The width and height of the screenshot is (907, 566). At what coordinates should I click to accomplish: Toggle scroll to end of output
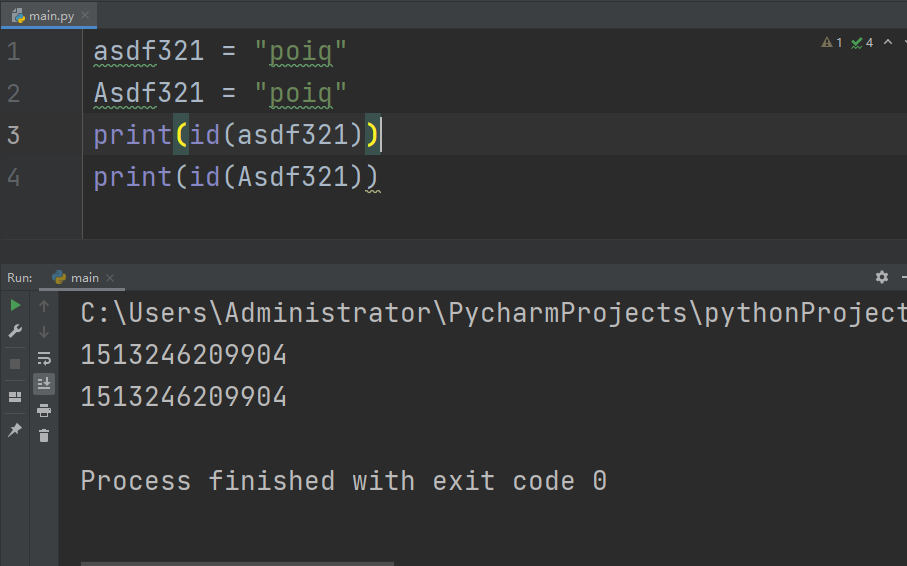tap(44, 384)
